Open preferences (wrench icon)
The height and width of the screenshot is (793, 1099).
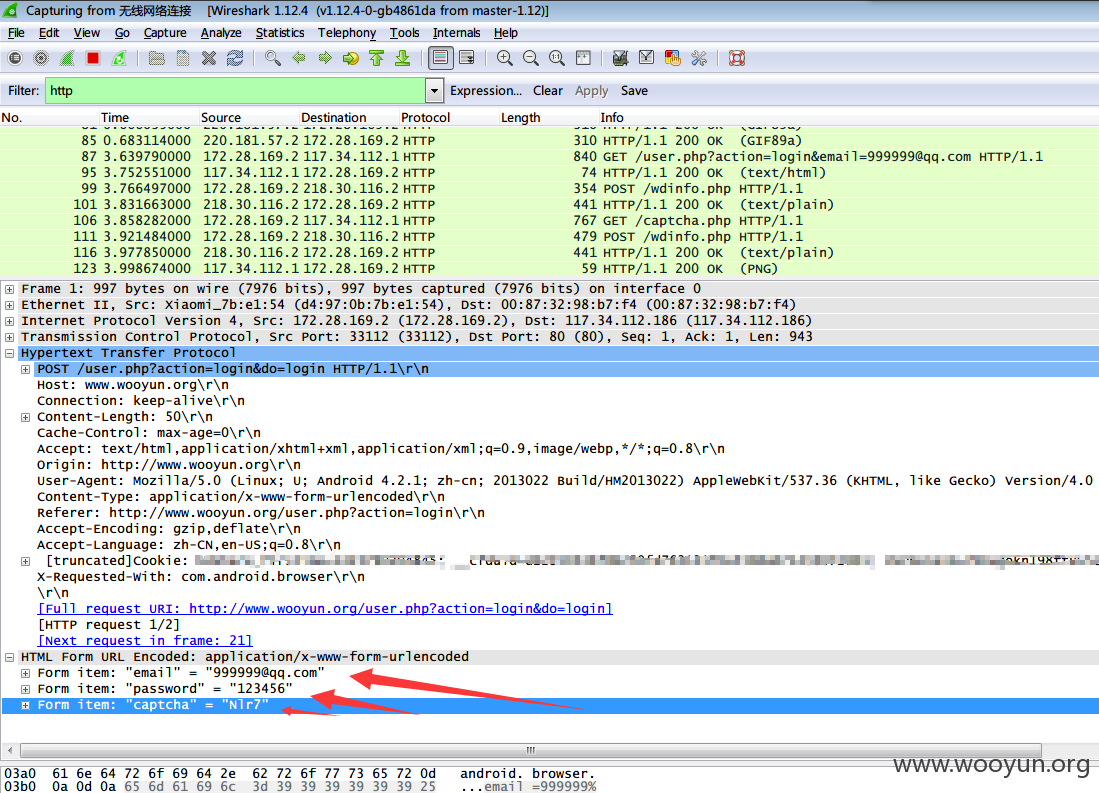(699, 58)
